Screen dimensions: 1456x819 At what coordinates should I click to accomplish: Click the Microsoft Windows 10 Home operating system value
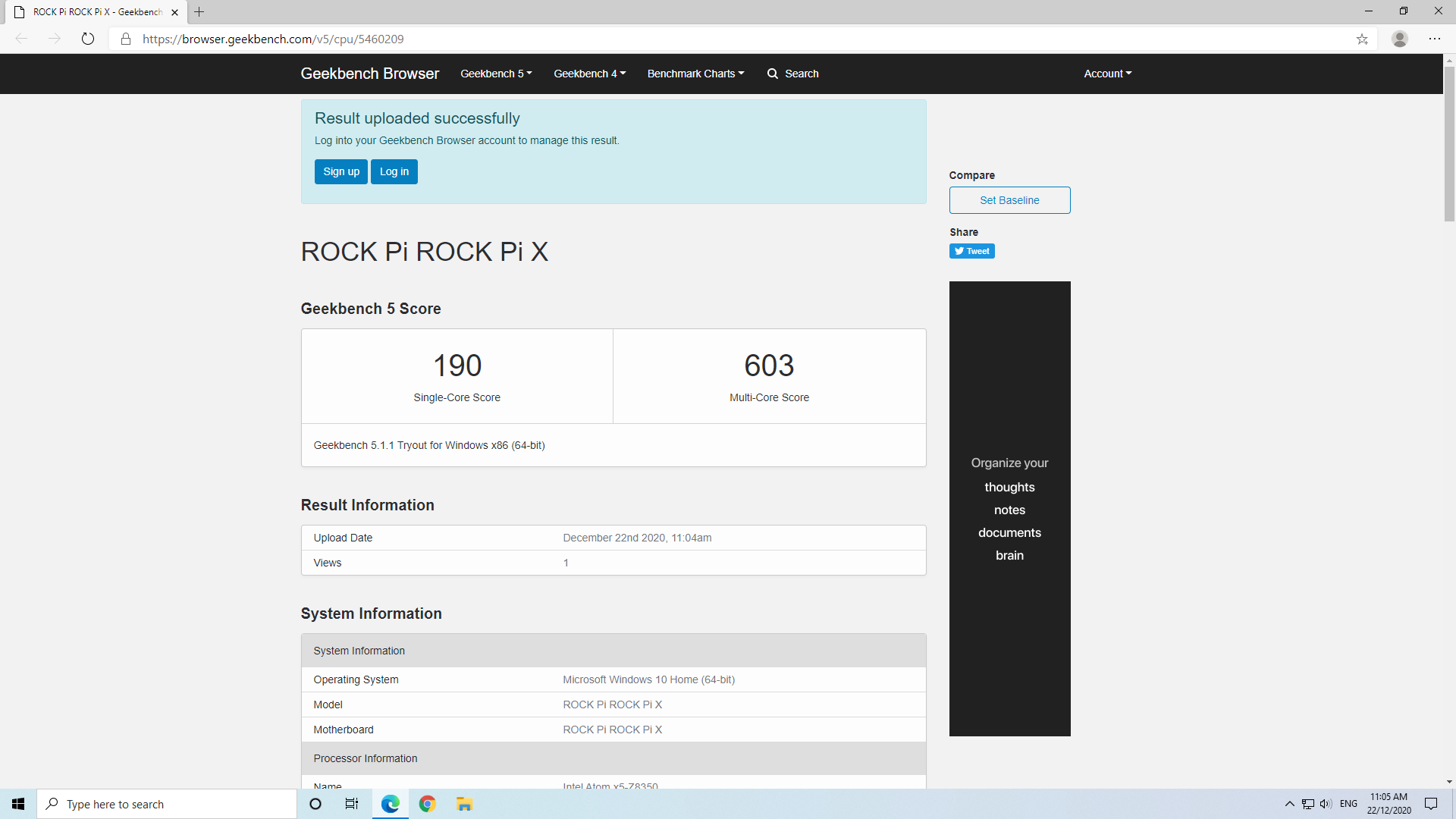[648, 679]
